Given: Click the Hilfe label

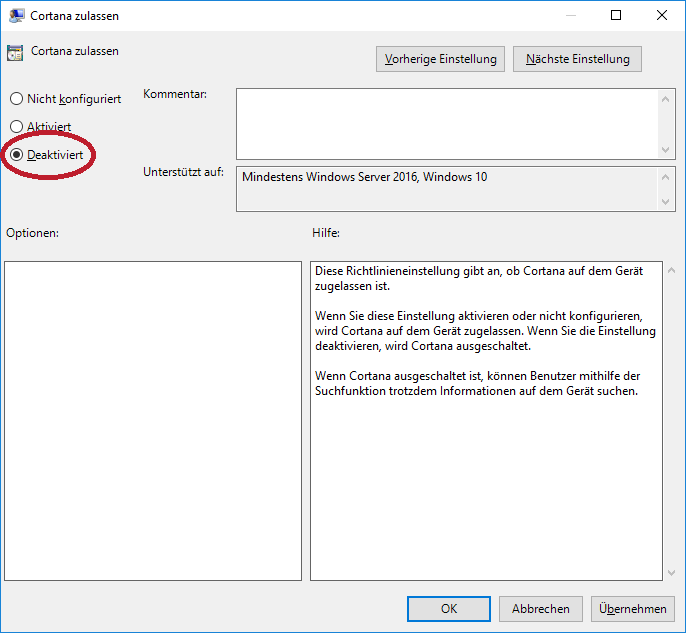Looking at the screenshot, I should click(326, 233).
